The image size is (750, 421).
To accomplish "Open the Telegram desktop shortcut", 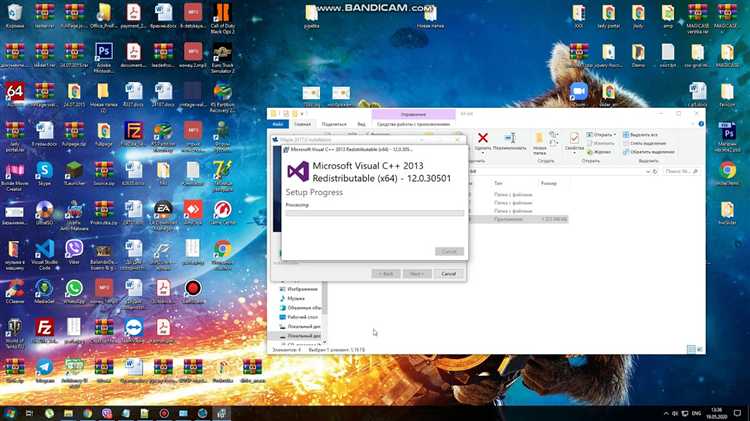I will click(x=44, y=369).
